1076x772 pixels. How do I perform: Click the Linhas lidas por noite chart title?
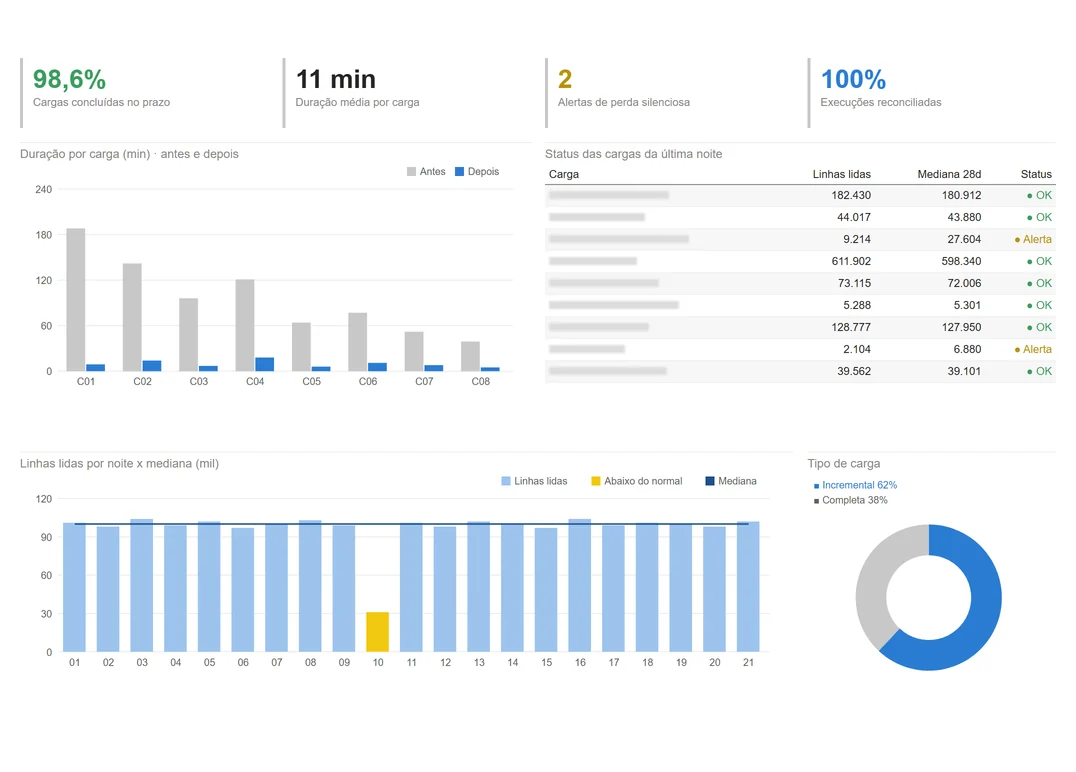[119, 464]
